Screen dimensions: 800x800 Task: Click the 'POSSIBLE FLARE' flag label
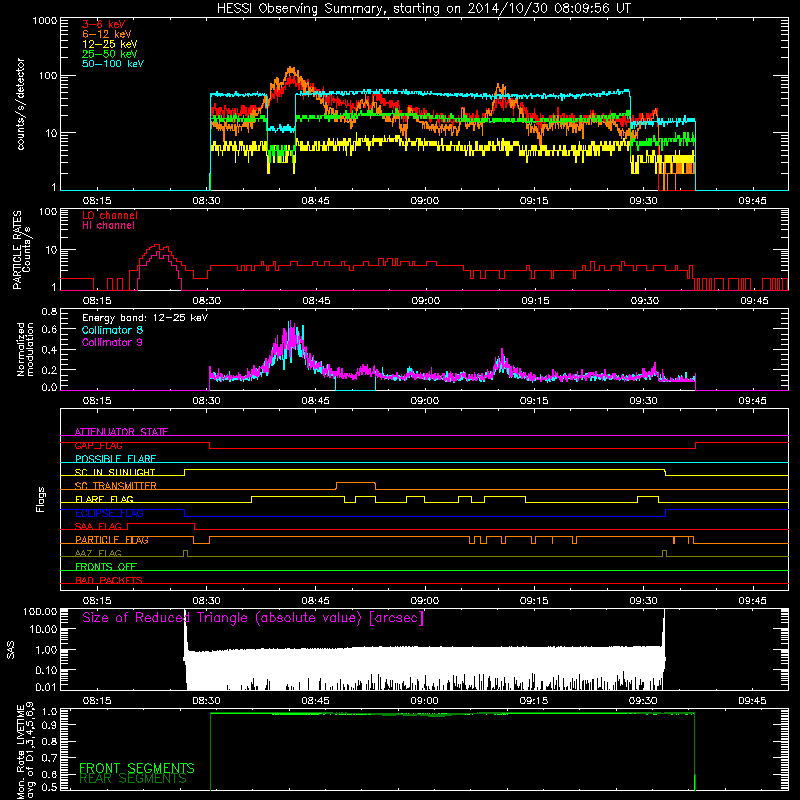click(x=115, y=459)
